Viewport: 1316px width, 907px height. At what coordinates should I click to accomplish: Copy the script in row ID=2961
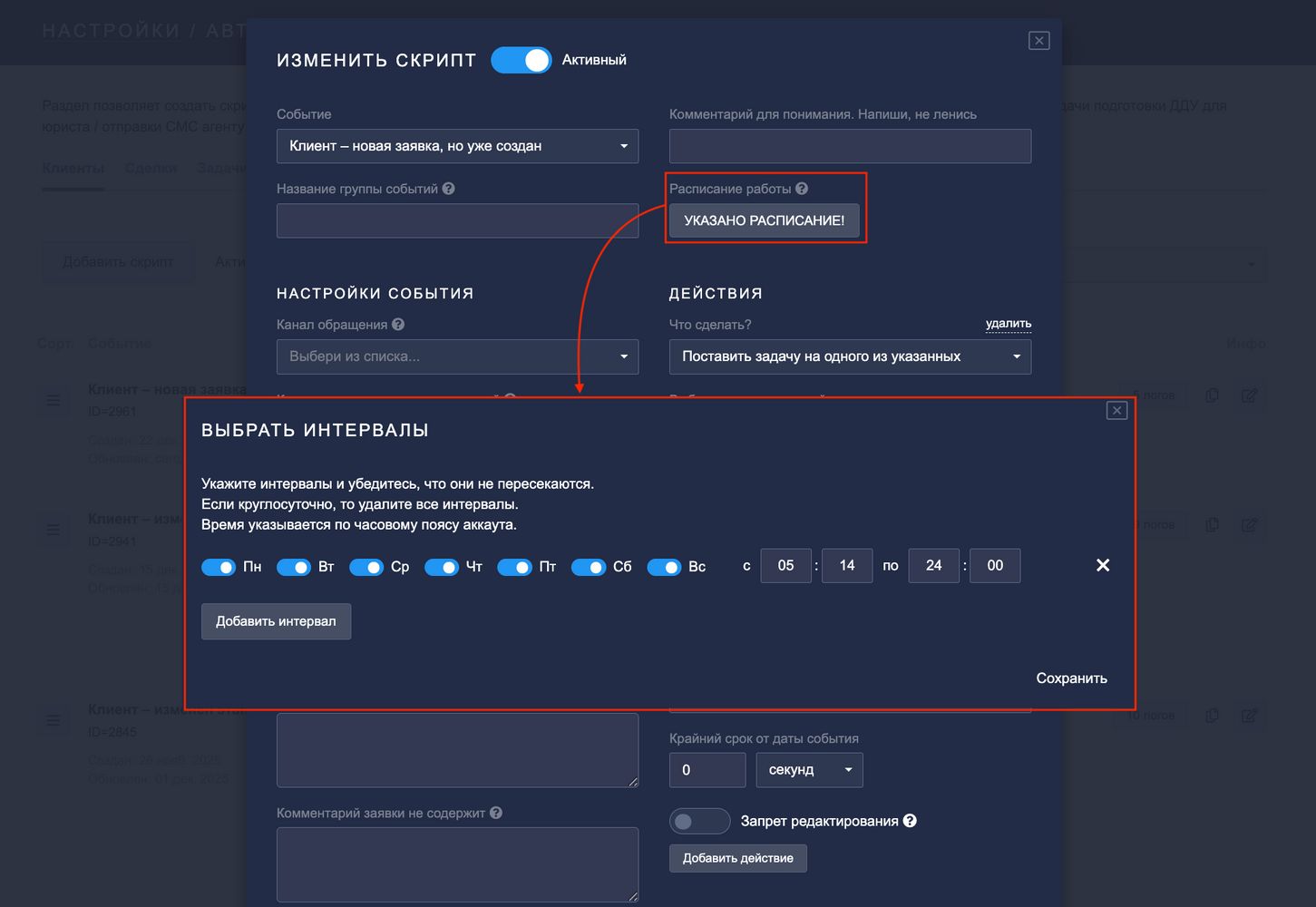[x=1212, y=395]
